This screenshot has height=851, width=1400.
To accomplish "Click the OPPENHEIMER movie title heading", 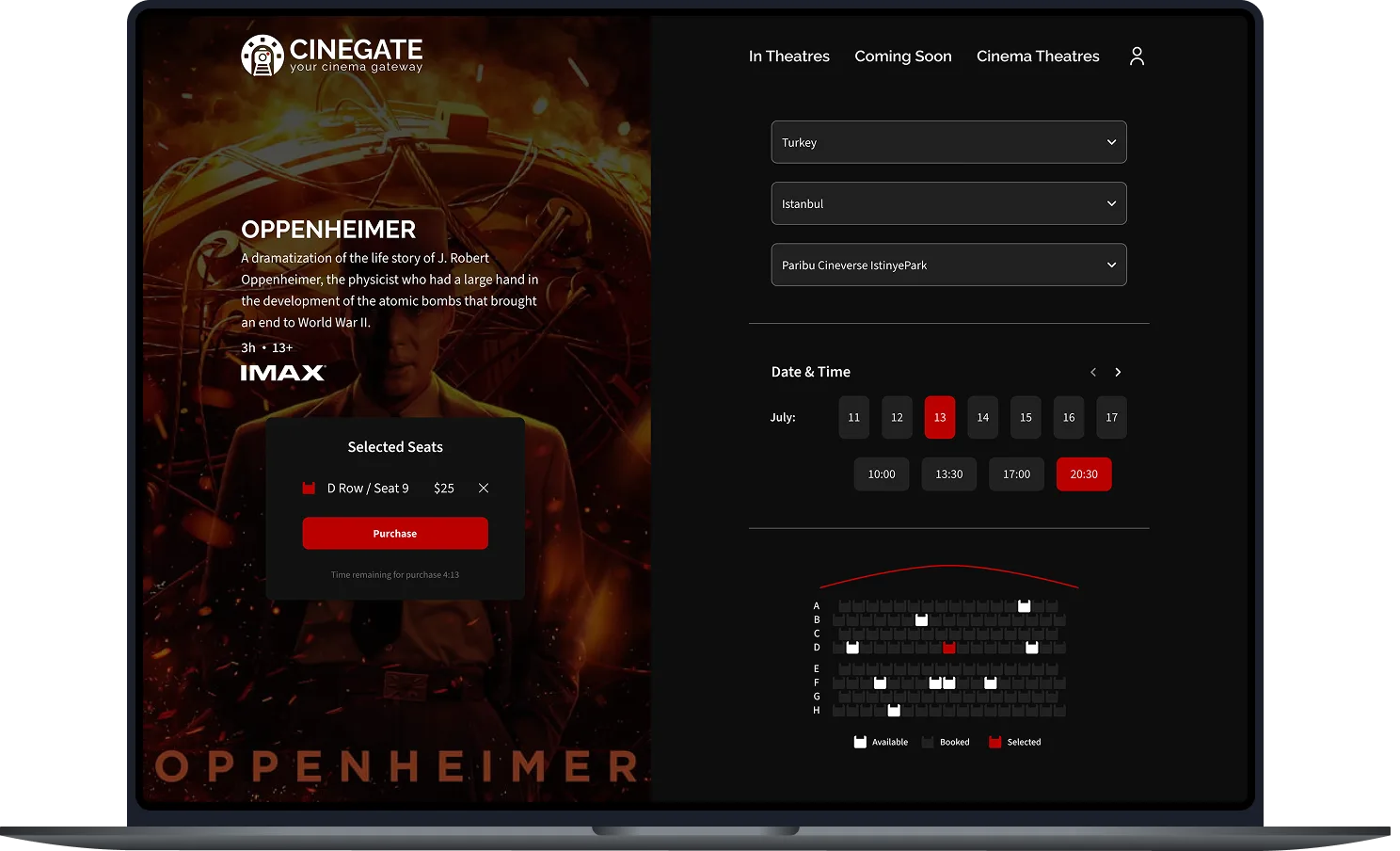I will point(328,230).
